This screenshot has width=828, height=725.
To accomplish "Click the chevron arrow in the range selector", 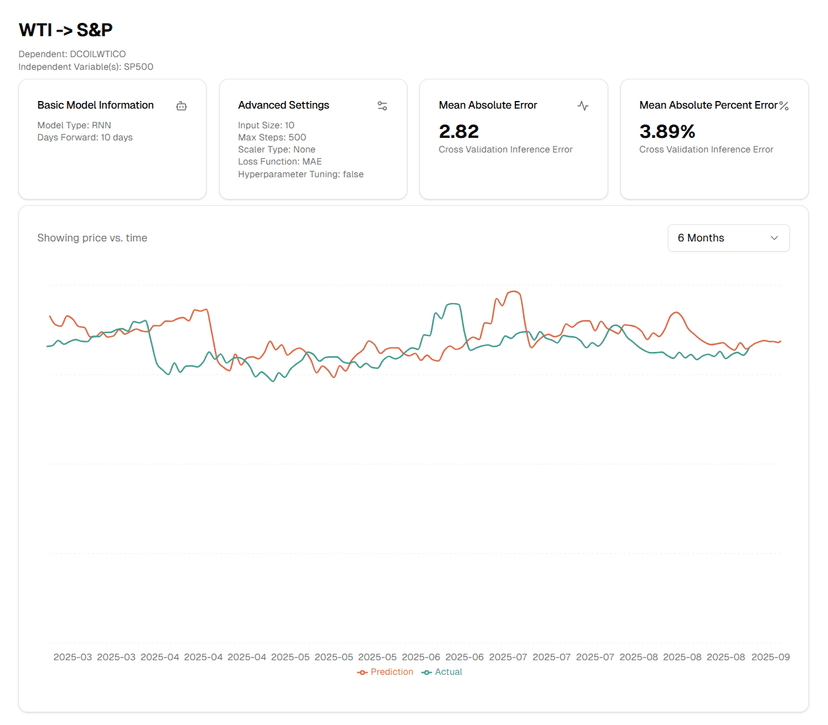I will pos(774,238).
